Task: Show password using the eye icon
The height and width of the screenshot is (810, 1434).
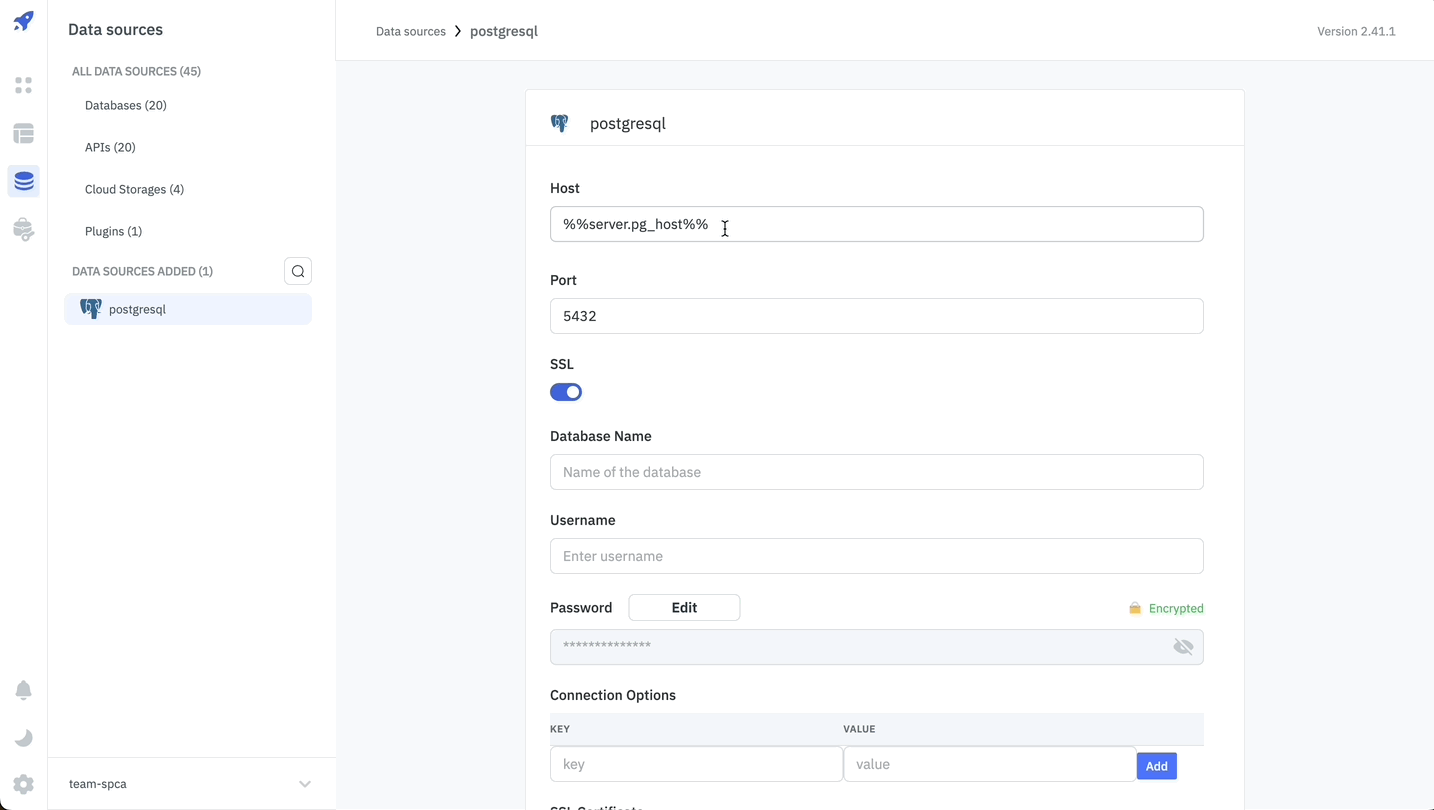Action: [1183, 647]
